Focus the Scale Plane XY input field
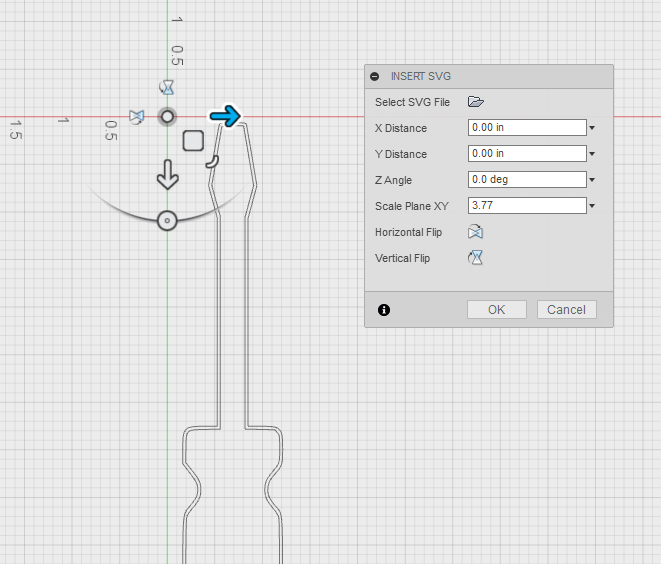The width and height of the screenshot is (661, 564). tap(527, 206)
